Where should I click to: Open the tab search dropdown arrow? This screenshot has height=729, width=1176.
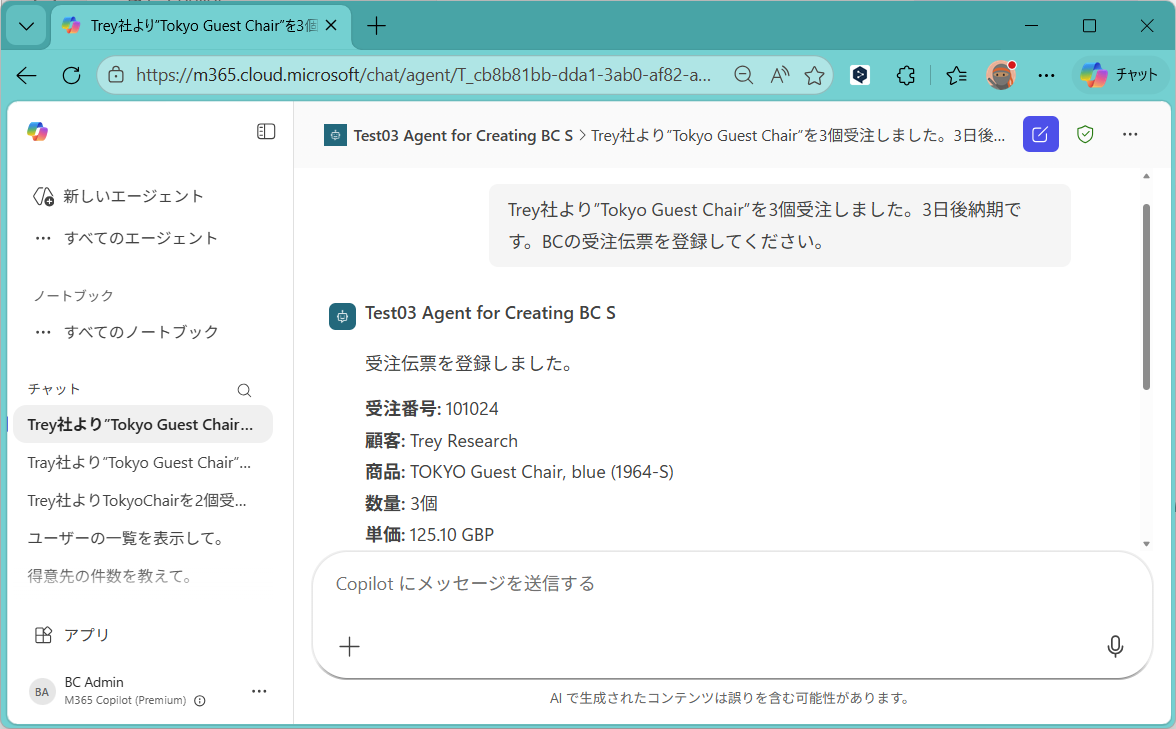point(26,26)
